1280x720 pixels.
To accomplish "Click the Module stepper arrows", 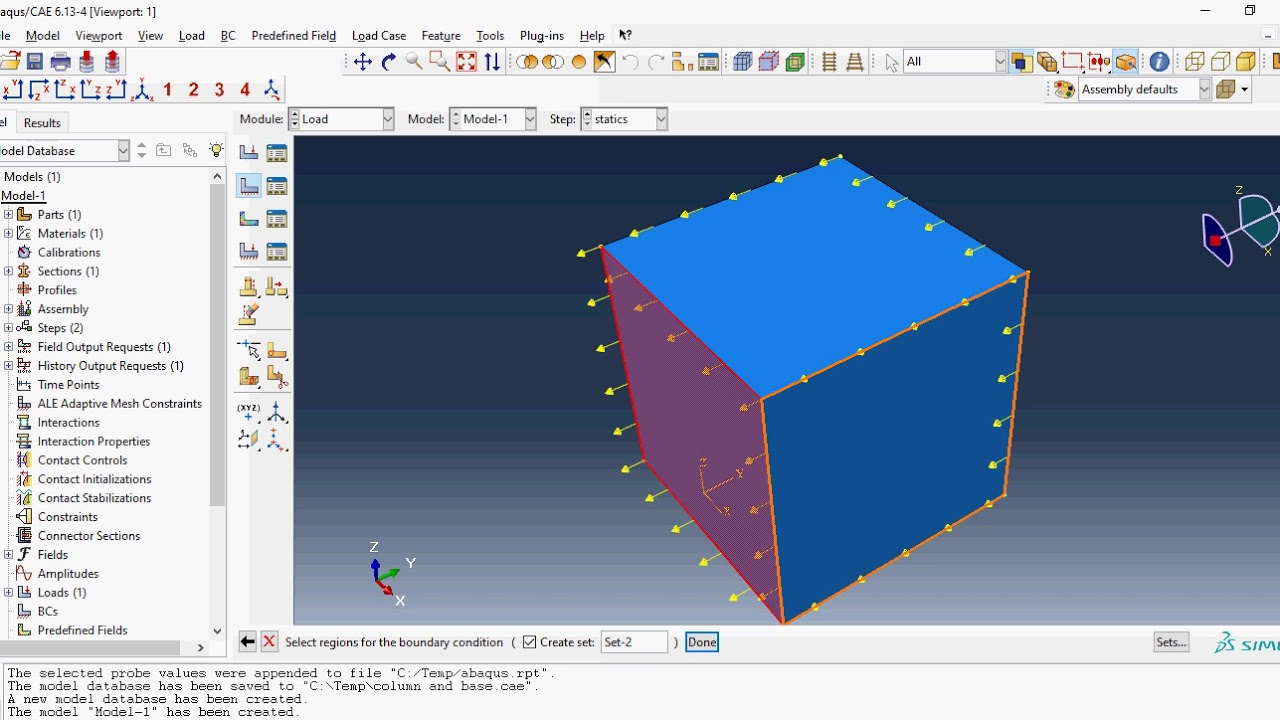I will click(294, 119).
